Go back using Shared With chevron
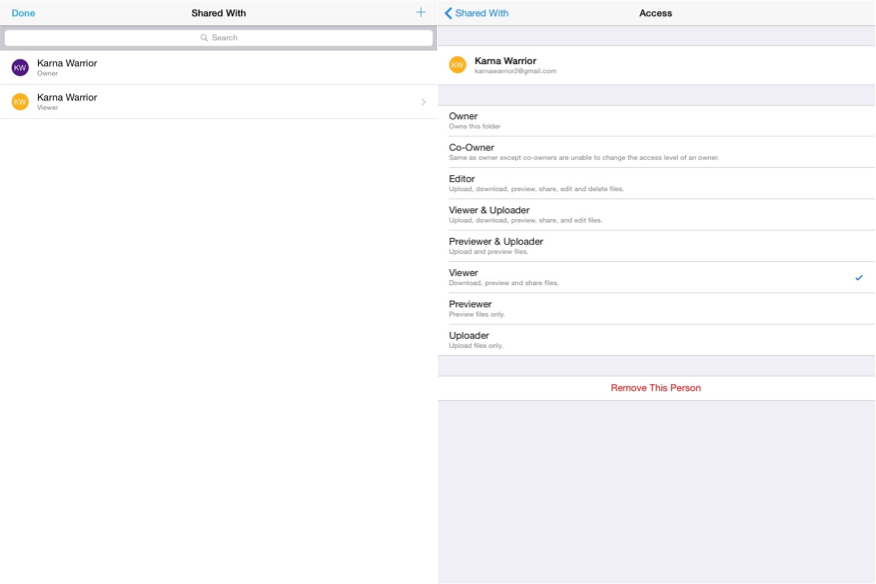This screenshot has width=876, height=584. click(x=449, y=13)
